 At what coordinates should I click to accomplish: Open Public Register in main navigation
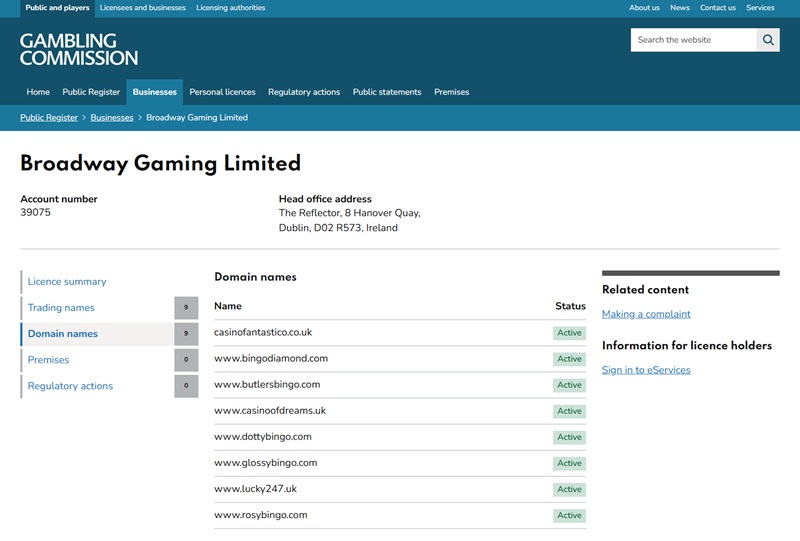[91, 92]
